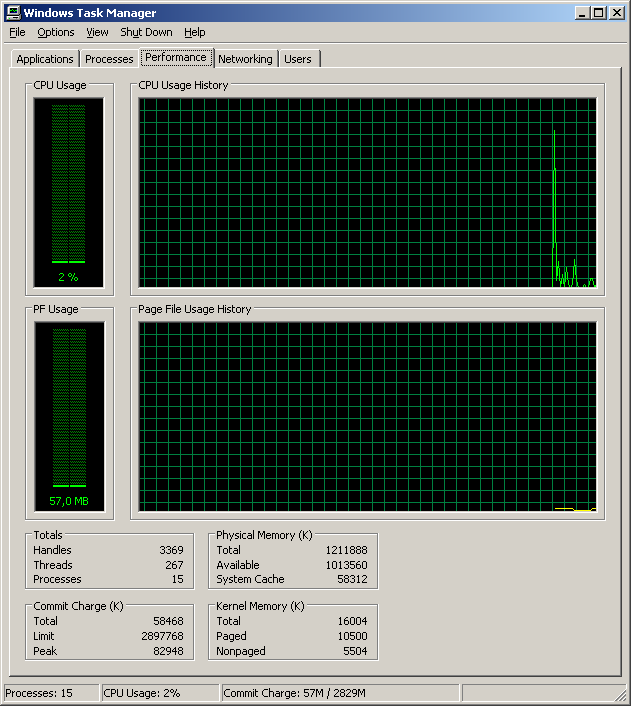Click the Page File Usage History graph
The height and width of the screenshot is (706, 631).
point(368,416)
